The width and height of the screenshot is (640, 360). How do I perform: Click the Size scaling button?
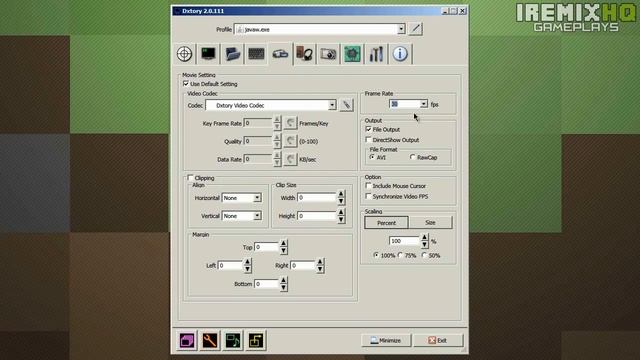tap(430, 223)
